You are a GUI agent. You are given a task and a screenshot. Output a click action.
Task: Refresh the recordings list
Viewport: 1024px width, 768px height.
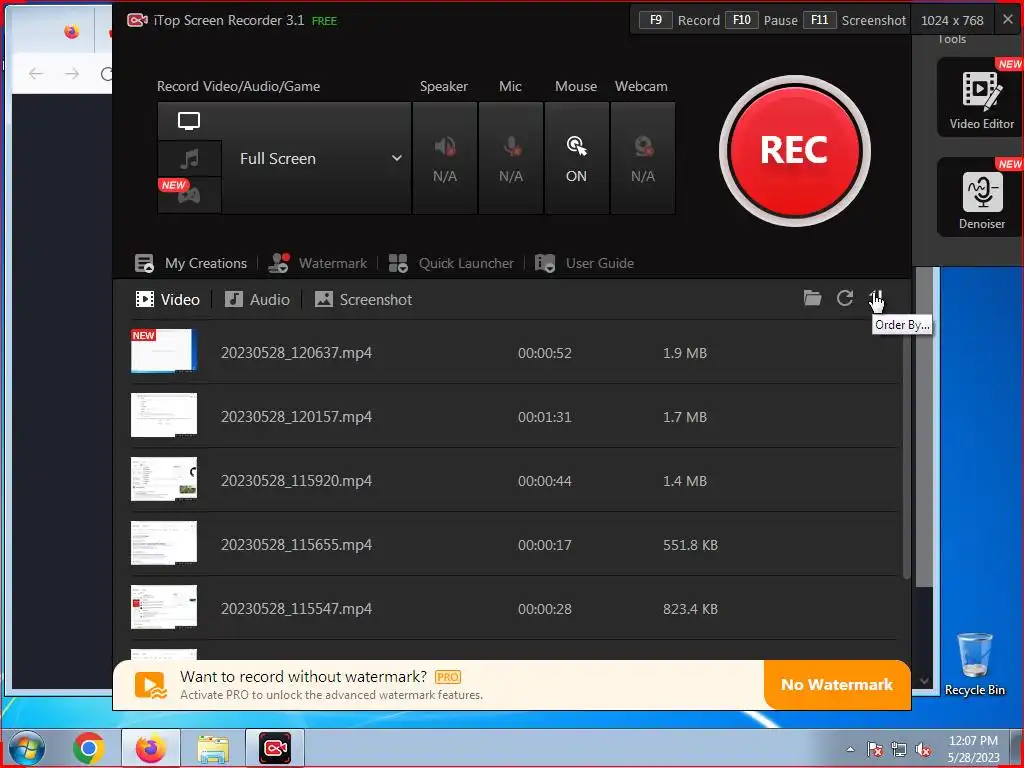click(845, 298)
